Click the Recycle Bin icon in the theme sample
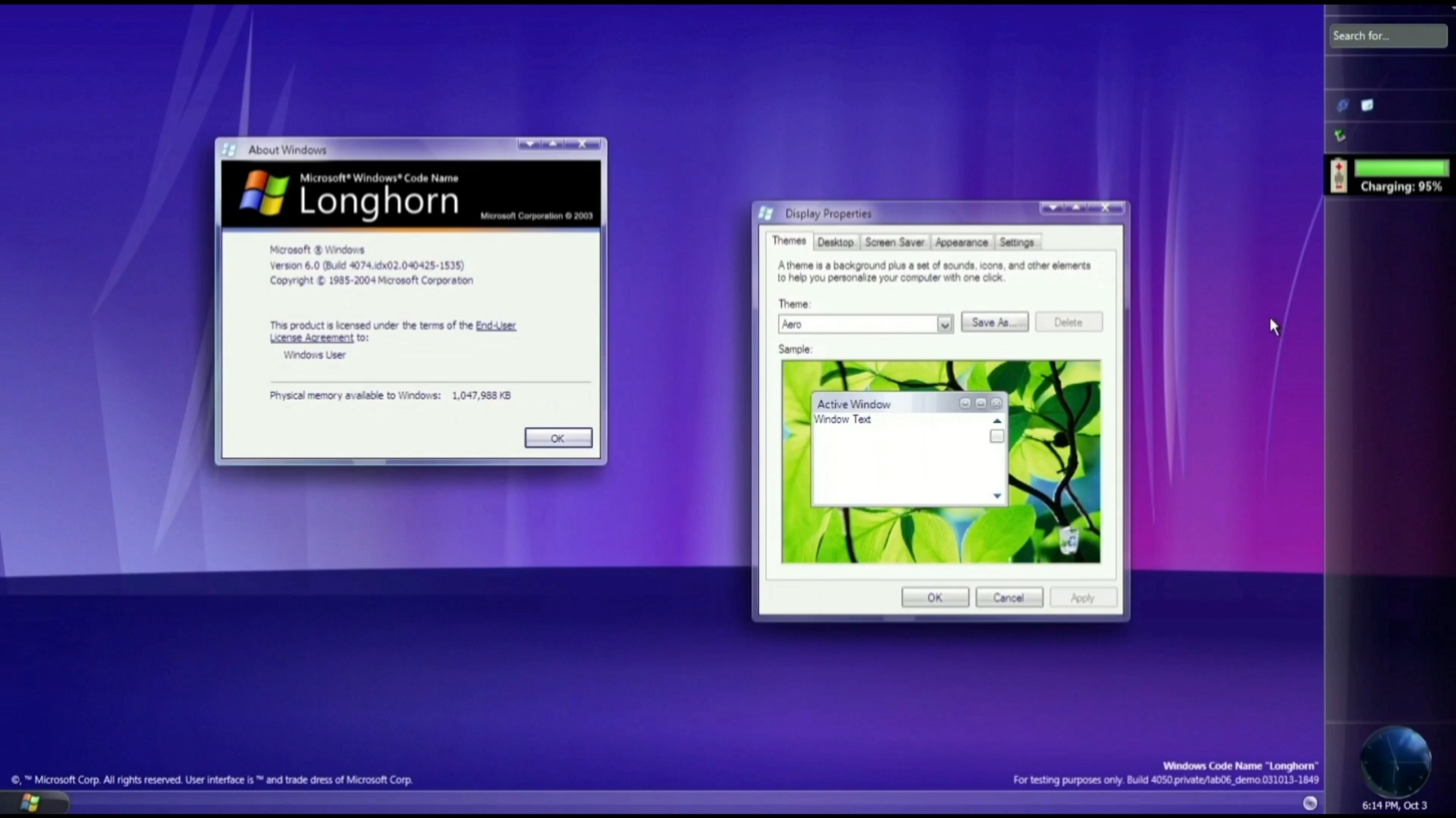Screen dimensions: 1456x818 pyautogui.click(x=1069, y=539)
